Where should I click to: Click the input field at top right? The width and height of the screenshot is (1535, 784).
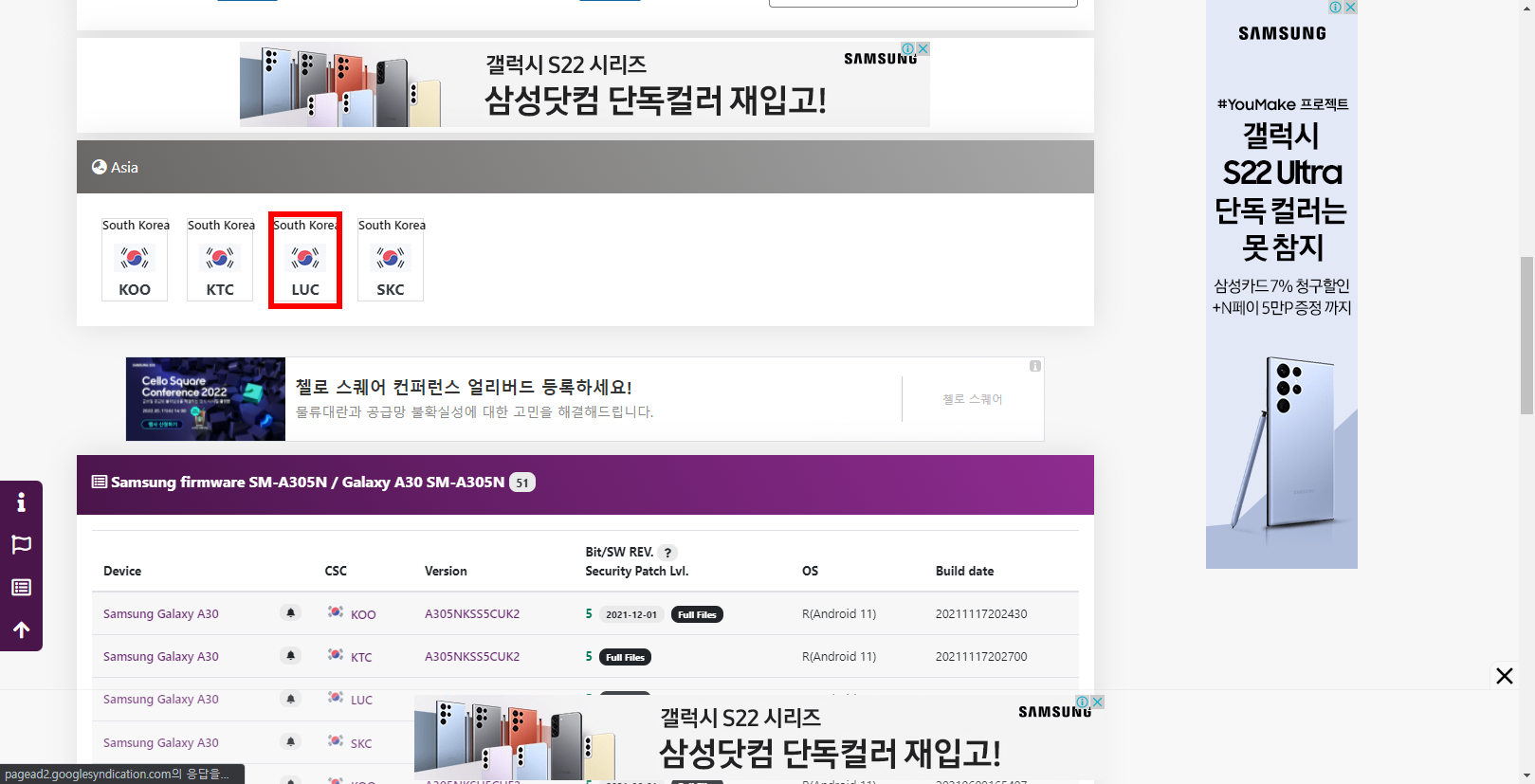[x=923, y=3]
